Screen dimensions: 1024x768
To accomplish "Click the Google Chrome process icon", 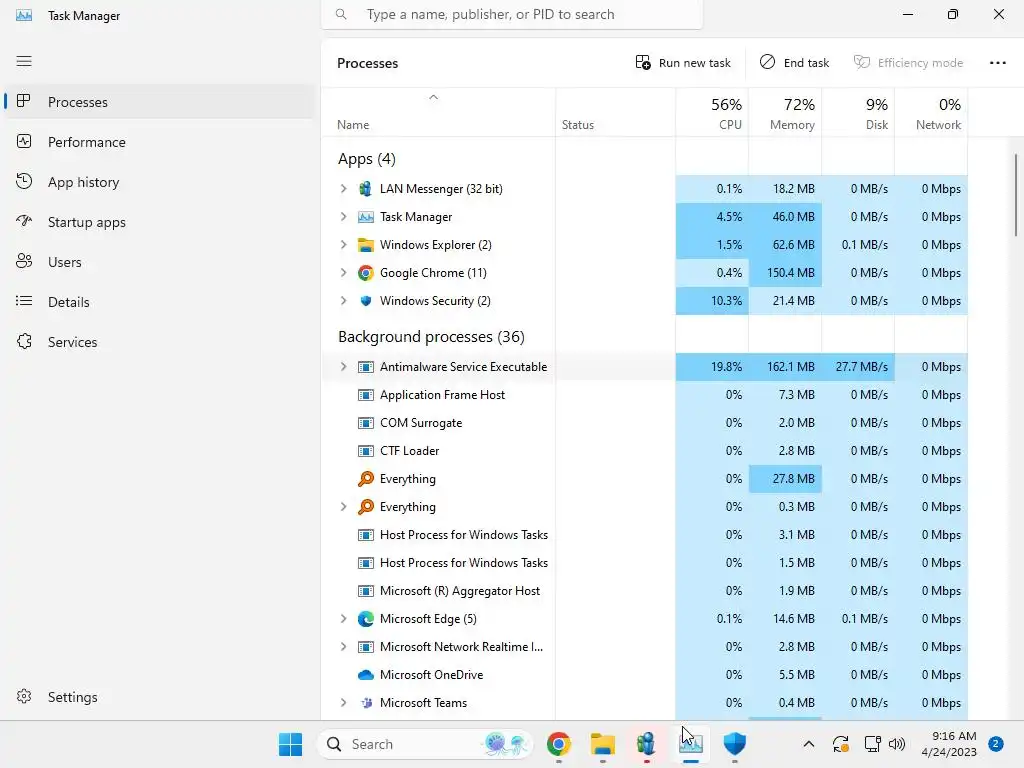I will tap(366, 273).
